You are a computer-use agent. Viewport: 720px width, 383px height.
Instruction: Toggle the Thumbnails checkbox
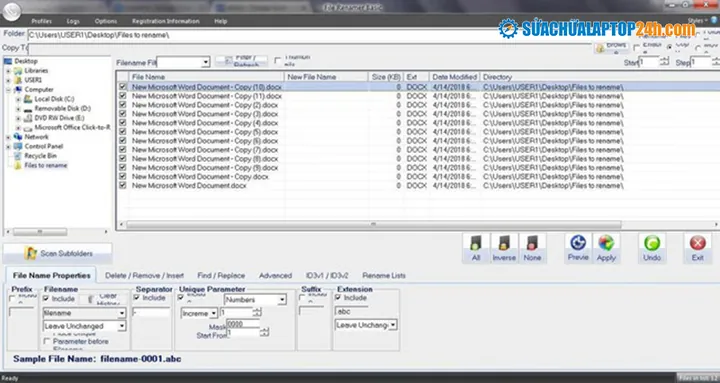click(277, 61)
